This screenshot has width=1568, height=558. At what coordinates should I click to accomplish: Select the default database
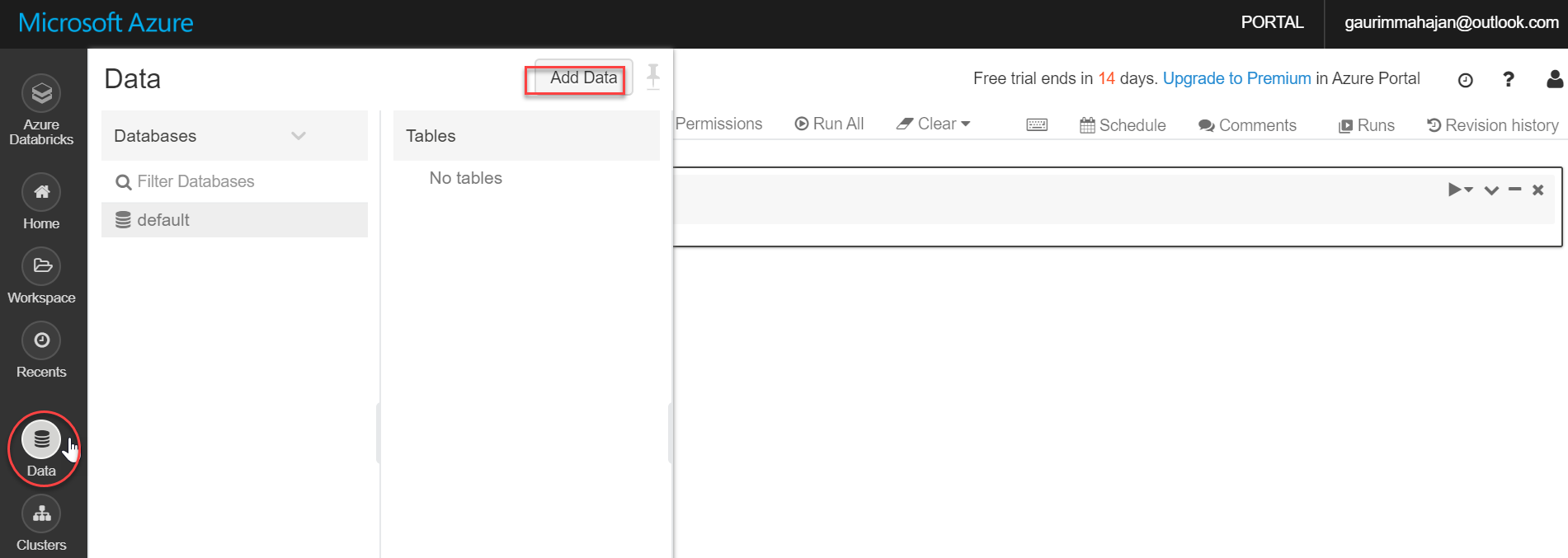coord(234,220)
